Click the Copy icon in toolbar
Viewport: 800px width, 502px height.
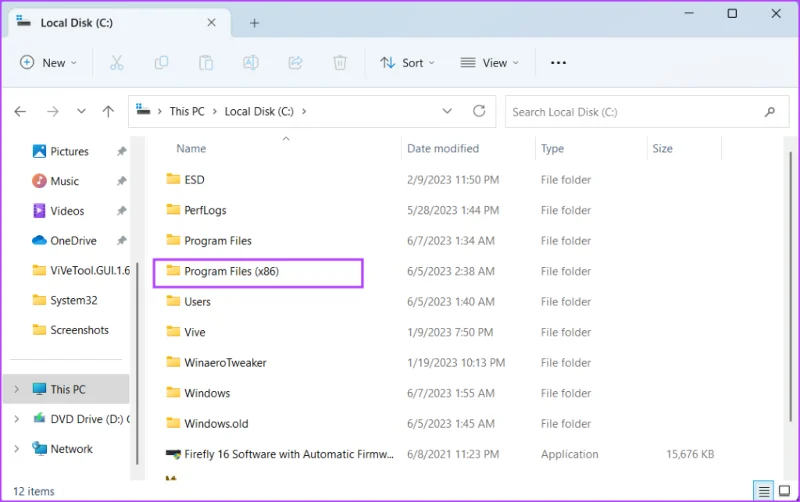click(x=161, y=63)
